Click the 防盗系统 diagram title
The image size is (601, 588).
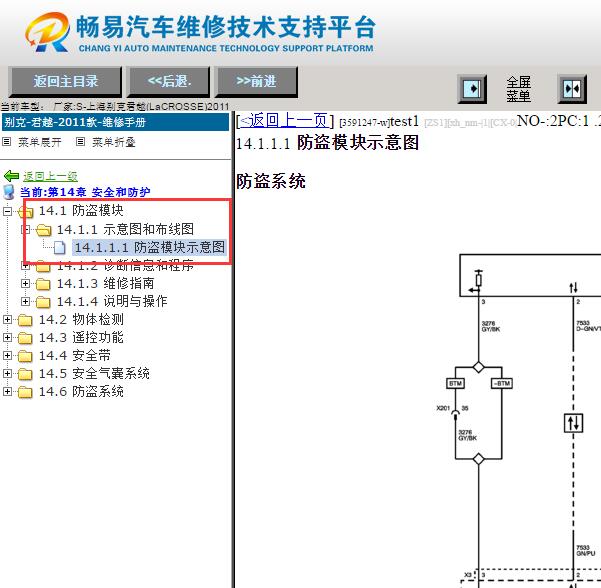pyautogui.click(x=271, y=181)
